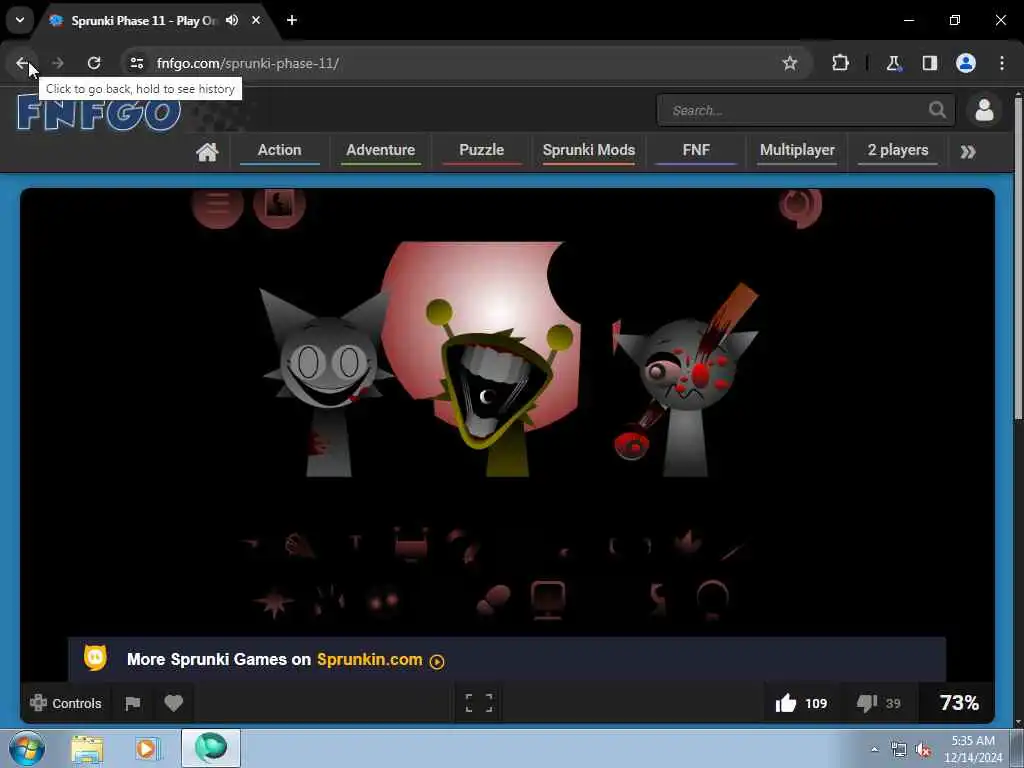
Task: Open the Adventure category
Action: [381, 150]
